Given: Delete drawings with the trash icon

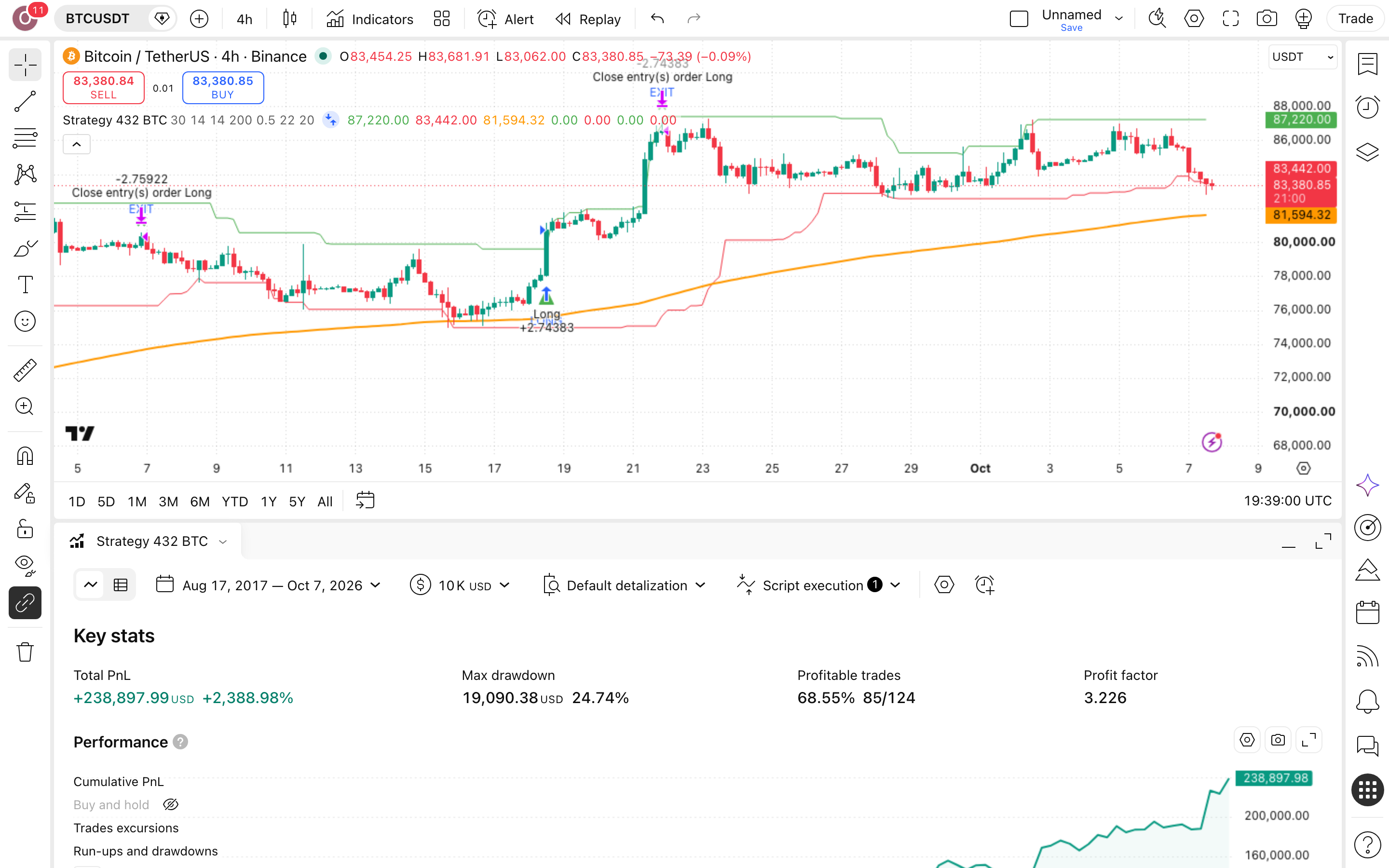Looking at the screenshot, I should [25, 652].
